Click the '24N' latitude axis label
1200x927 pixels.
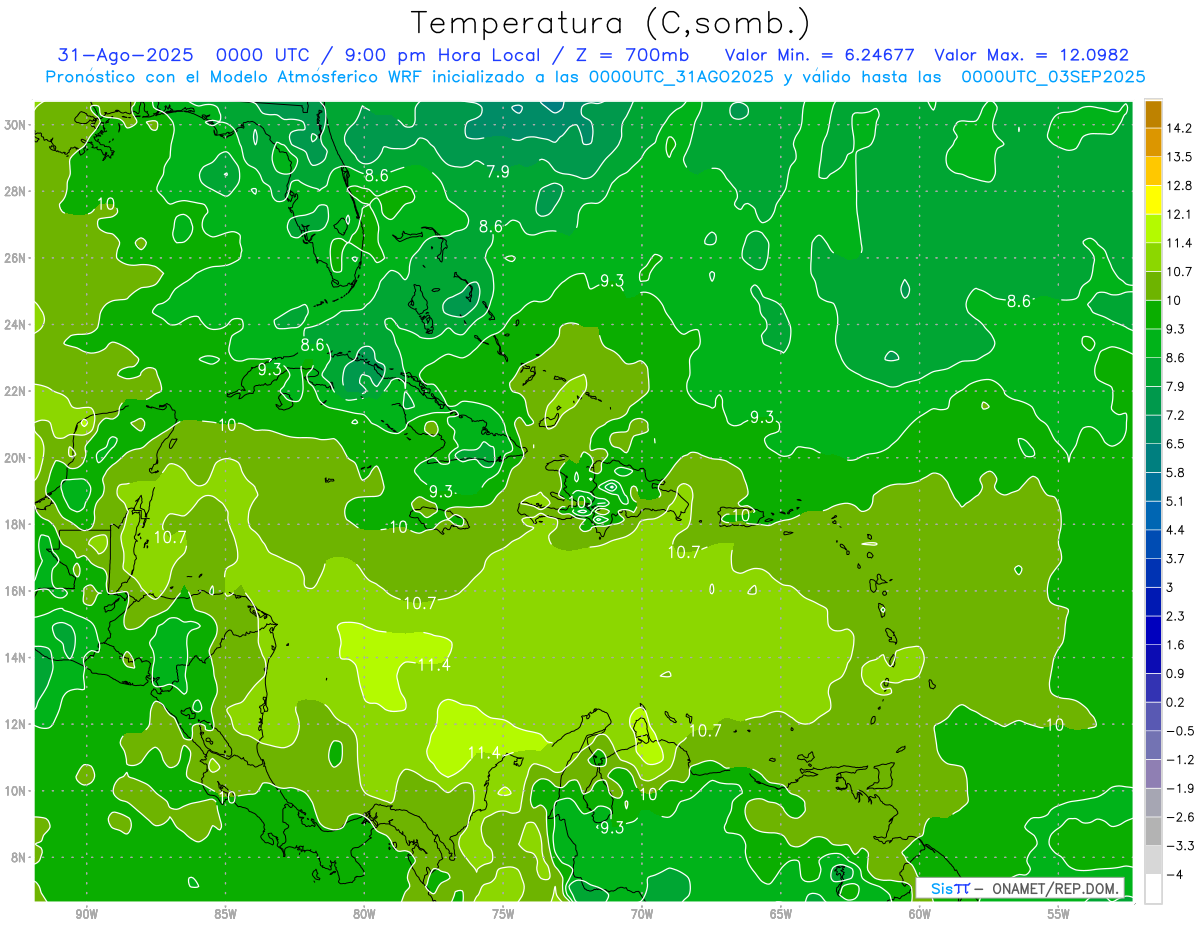(x=16, y=325)
